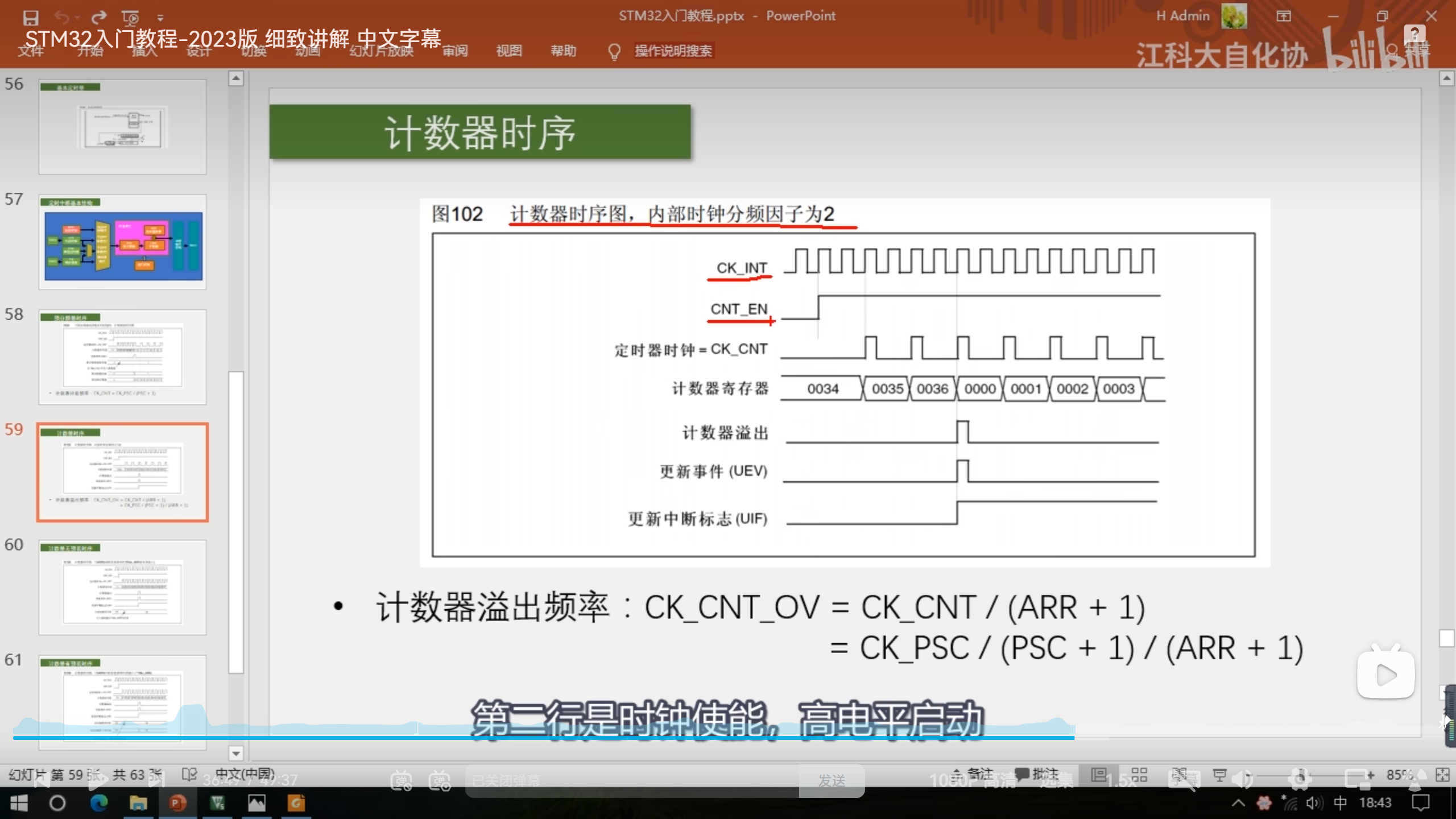Open File Explorer from taskbar
This screenshot has width=1456, height=819.
click(138, 803)
